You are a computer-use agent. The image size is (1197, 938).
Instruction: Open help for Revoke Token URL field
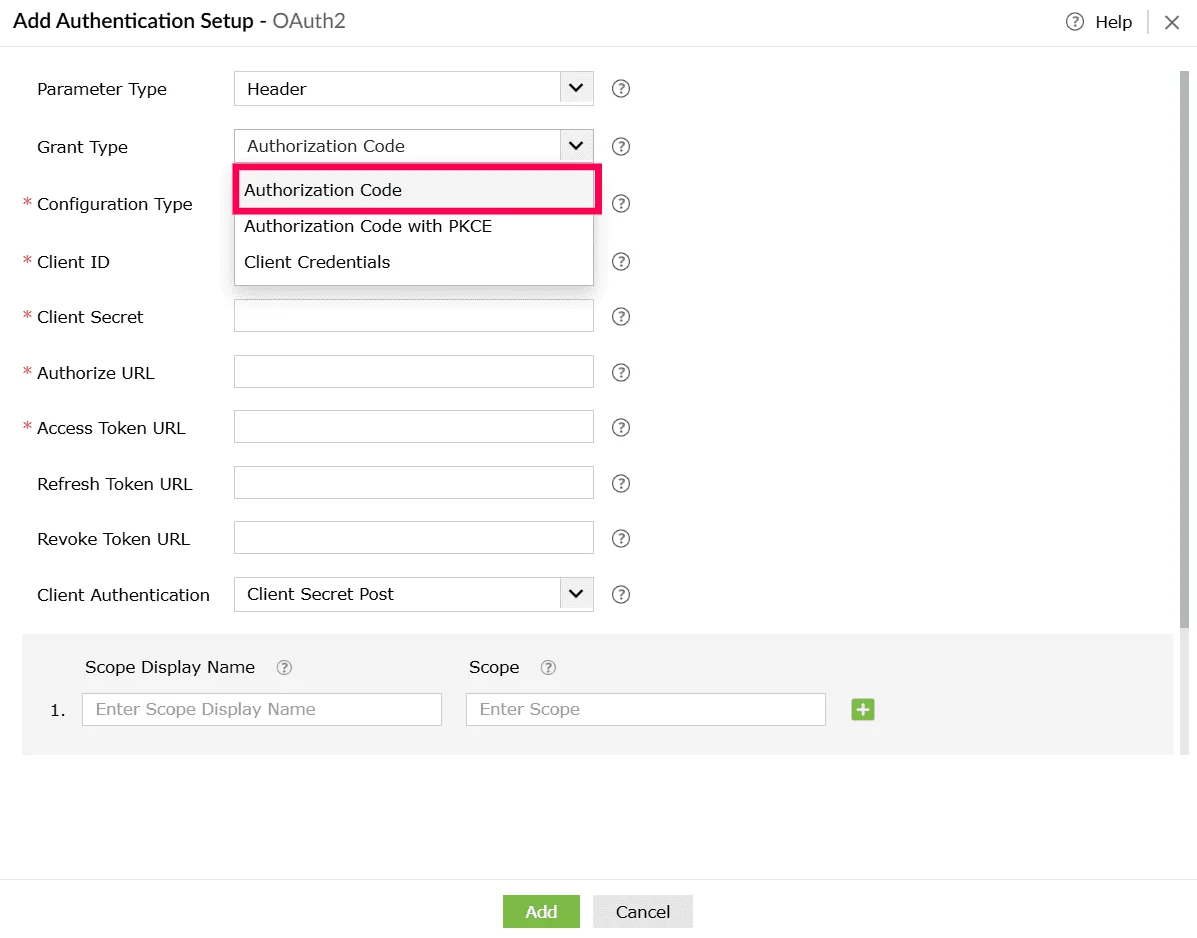[621, 539]
